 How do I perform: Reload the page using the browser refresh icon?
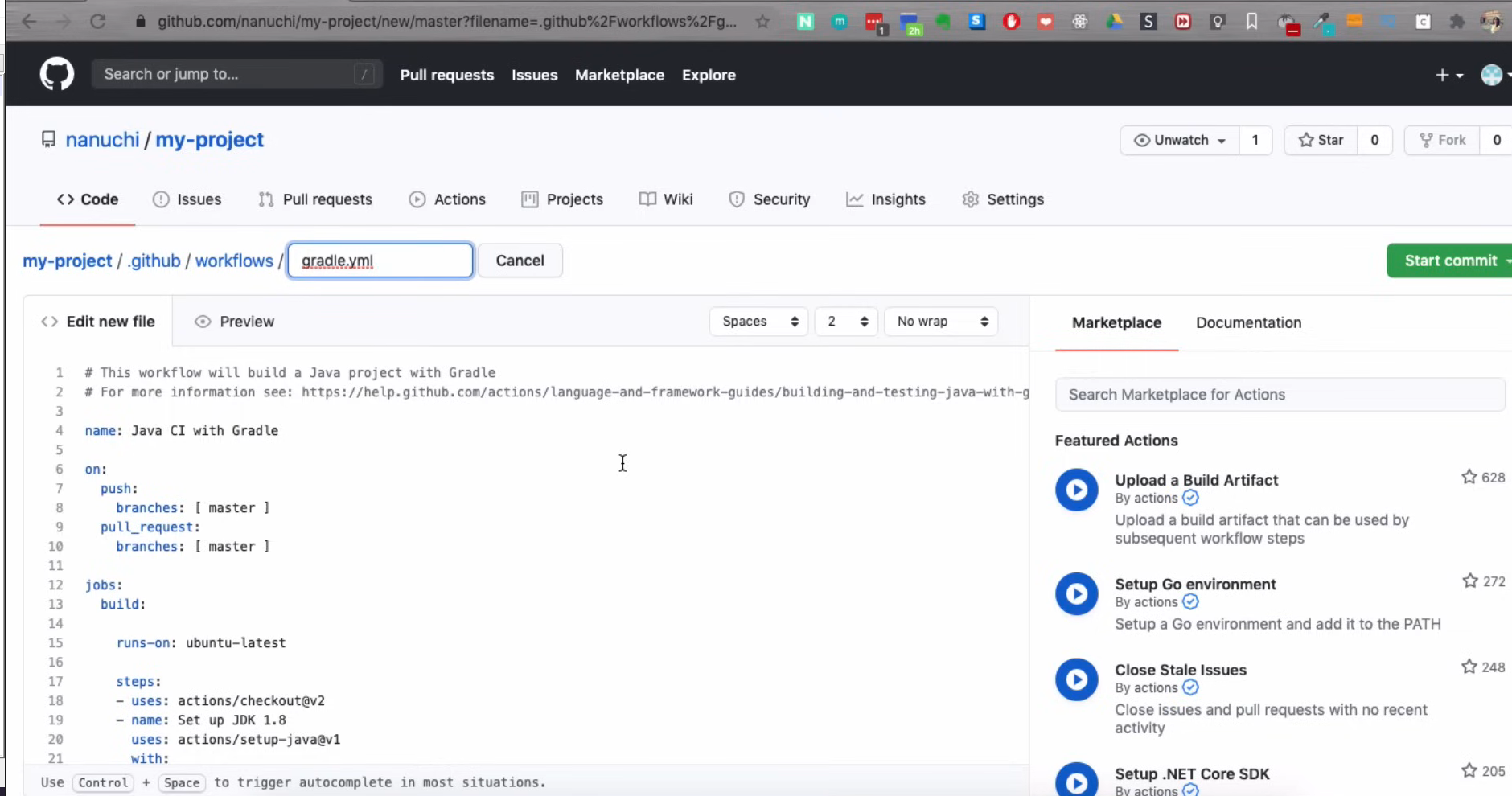(x=97, y=22)
